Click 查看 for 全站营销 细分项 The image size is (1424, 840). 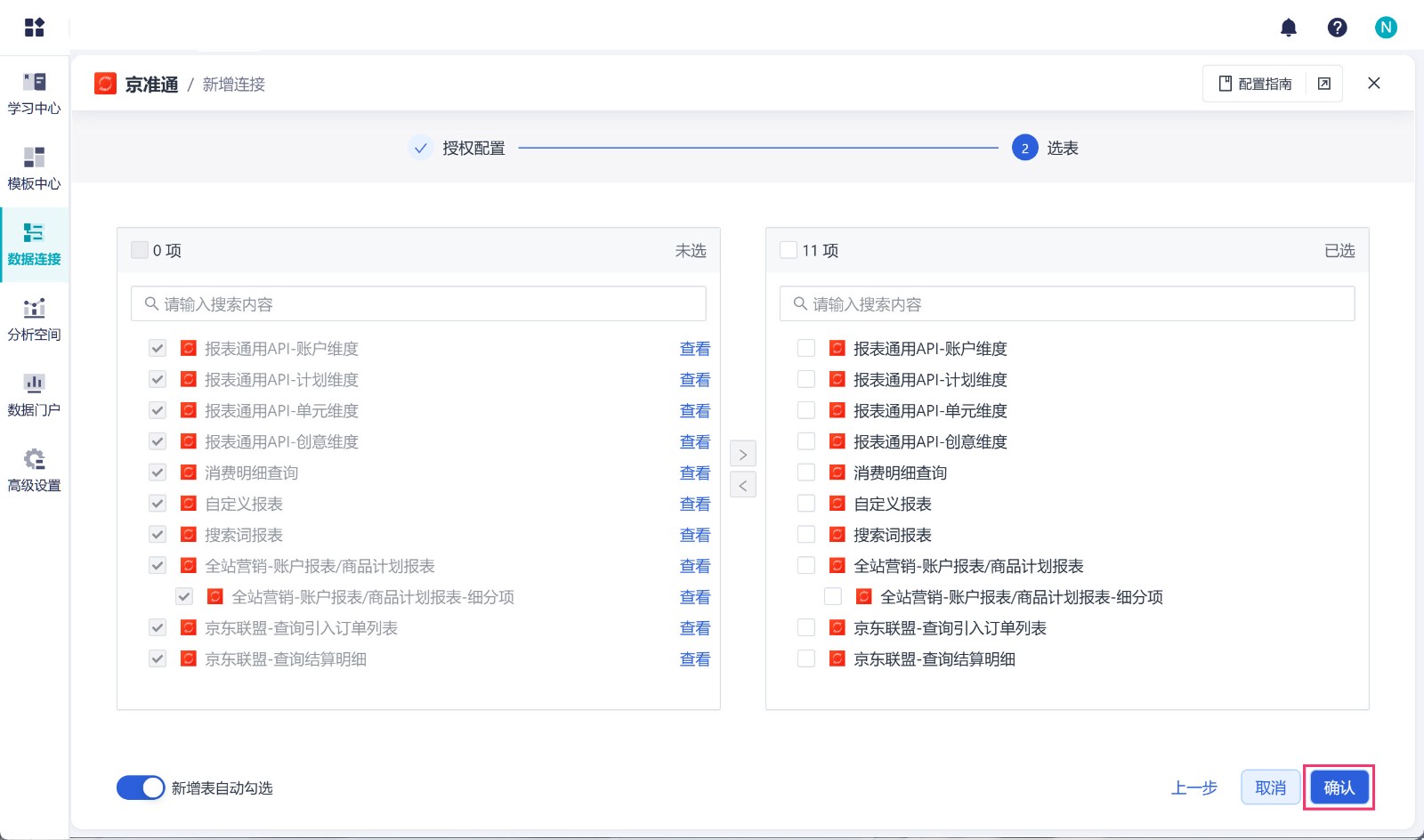click(x=695, y=597)
